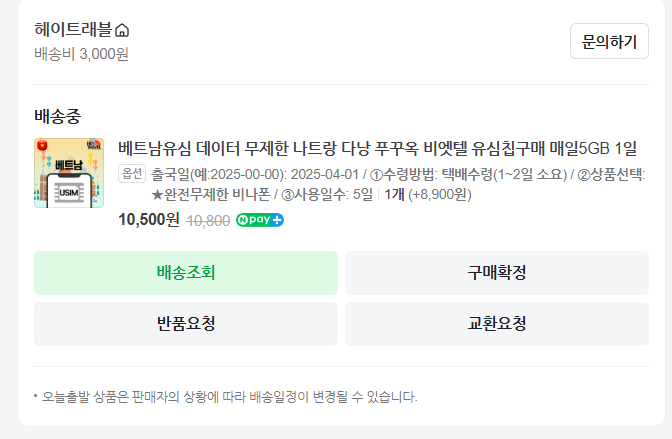The width and height of the screenshot is (672, 439).
Task: Request an exchange via 교환요청
Action: (x=497, y=324)
